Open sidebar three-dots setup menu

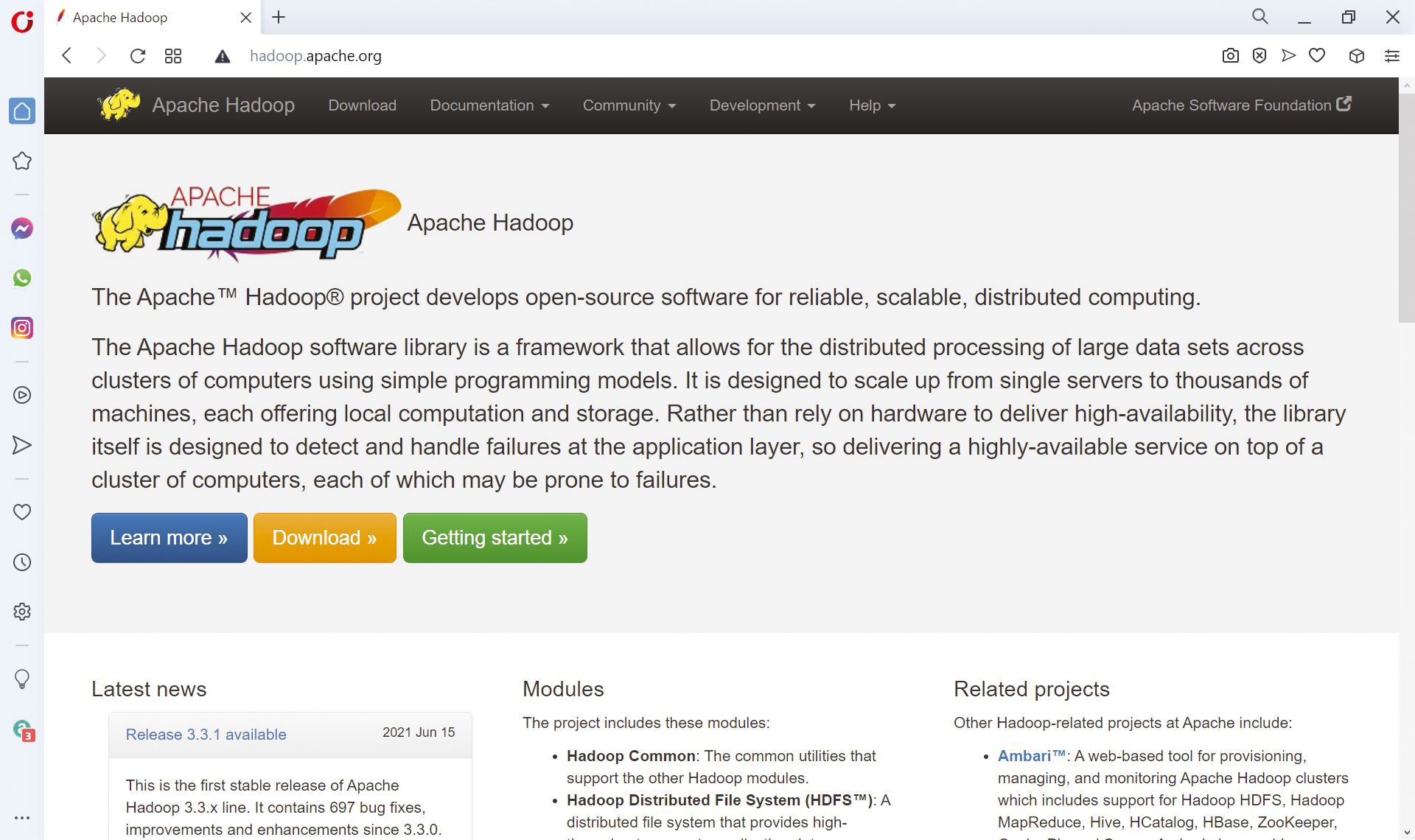[22, 817]
